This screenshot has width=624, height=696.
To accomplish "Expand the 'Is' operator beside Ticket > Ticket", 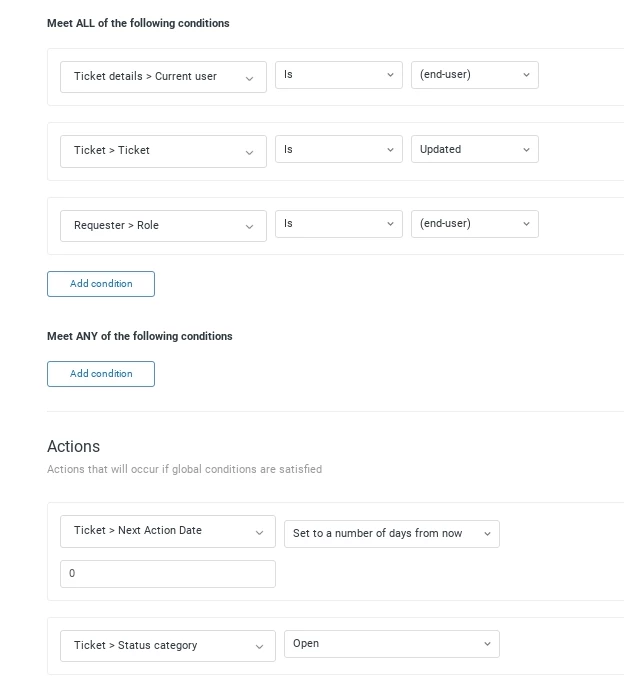I will (x=338, y=150).
